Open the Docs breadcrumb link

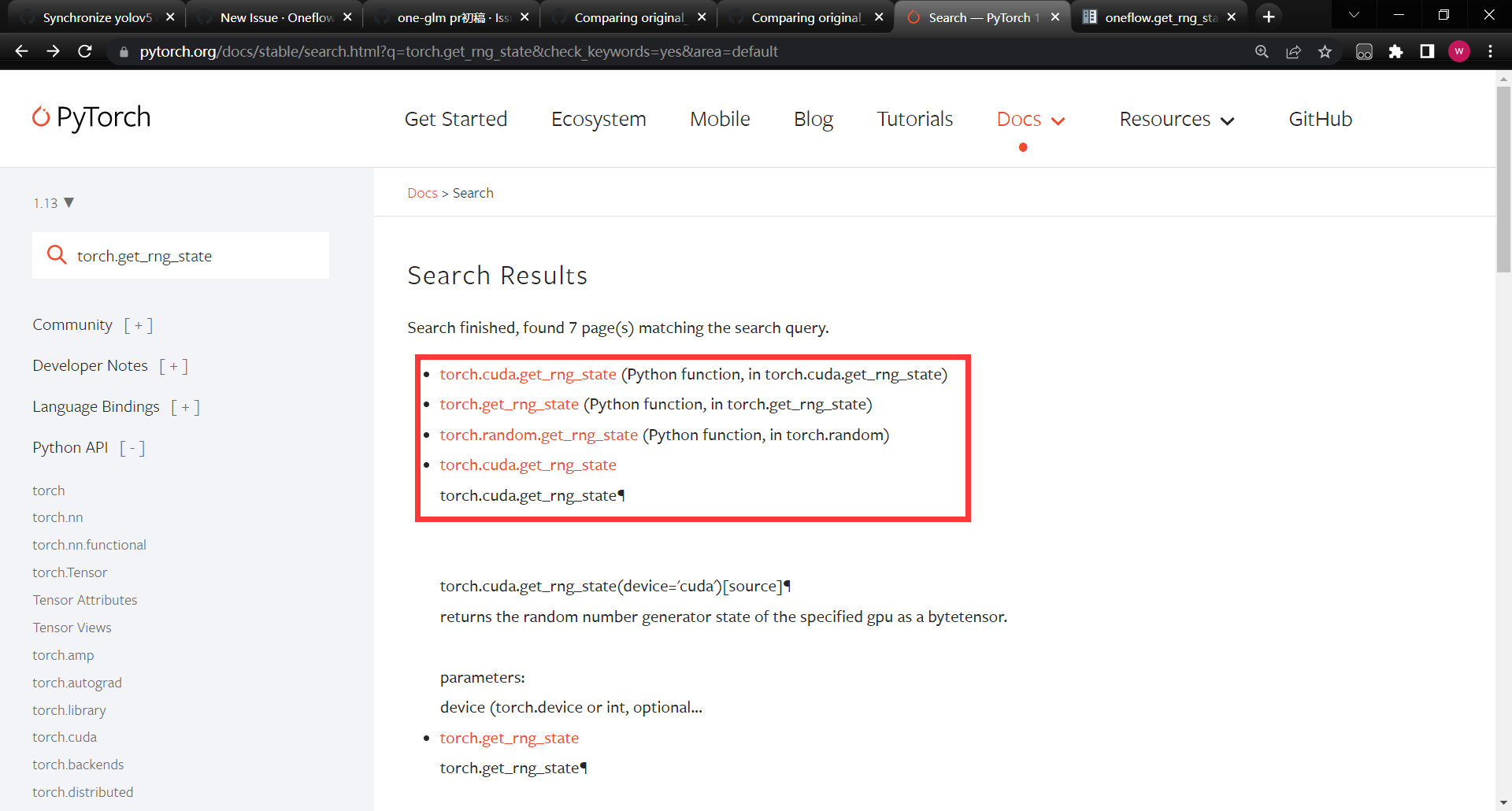[x=422, y=192]
